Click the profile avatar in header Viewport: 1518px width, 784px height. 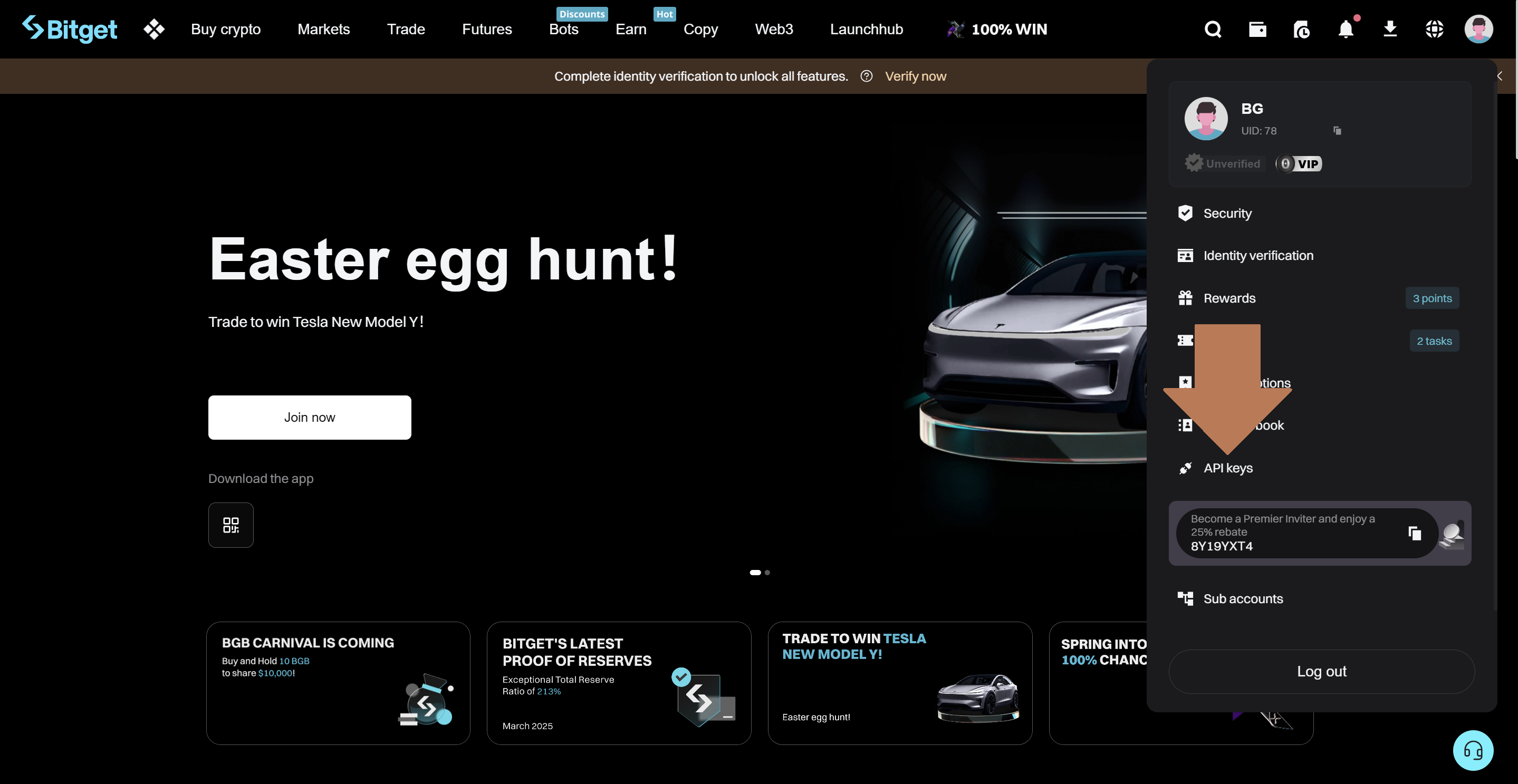pos(1478,29)
